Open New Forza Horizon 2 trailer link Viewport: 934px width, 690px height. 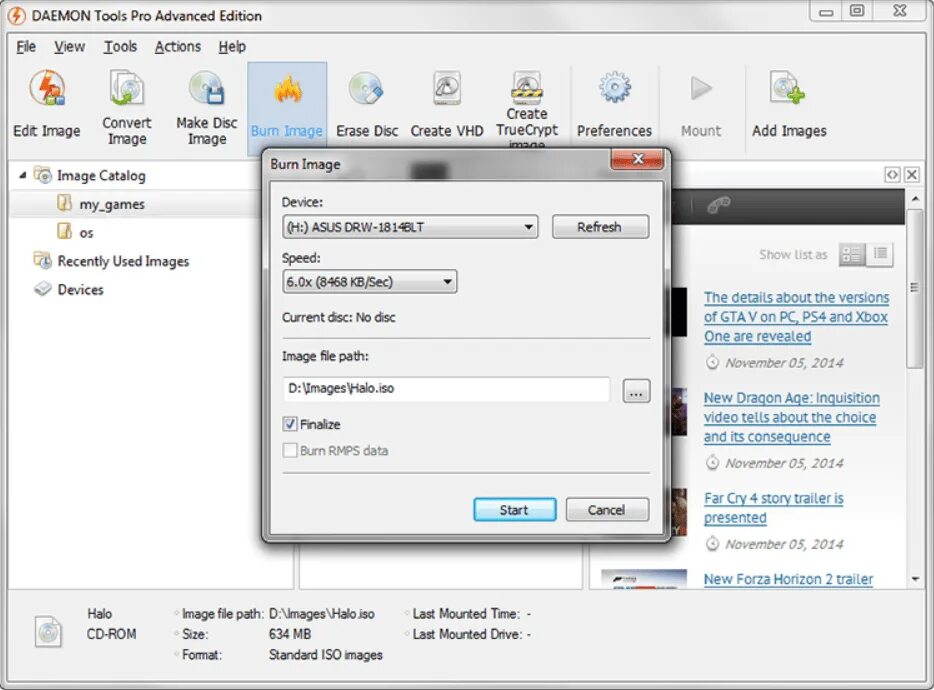pos(789,579)
